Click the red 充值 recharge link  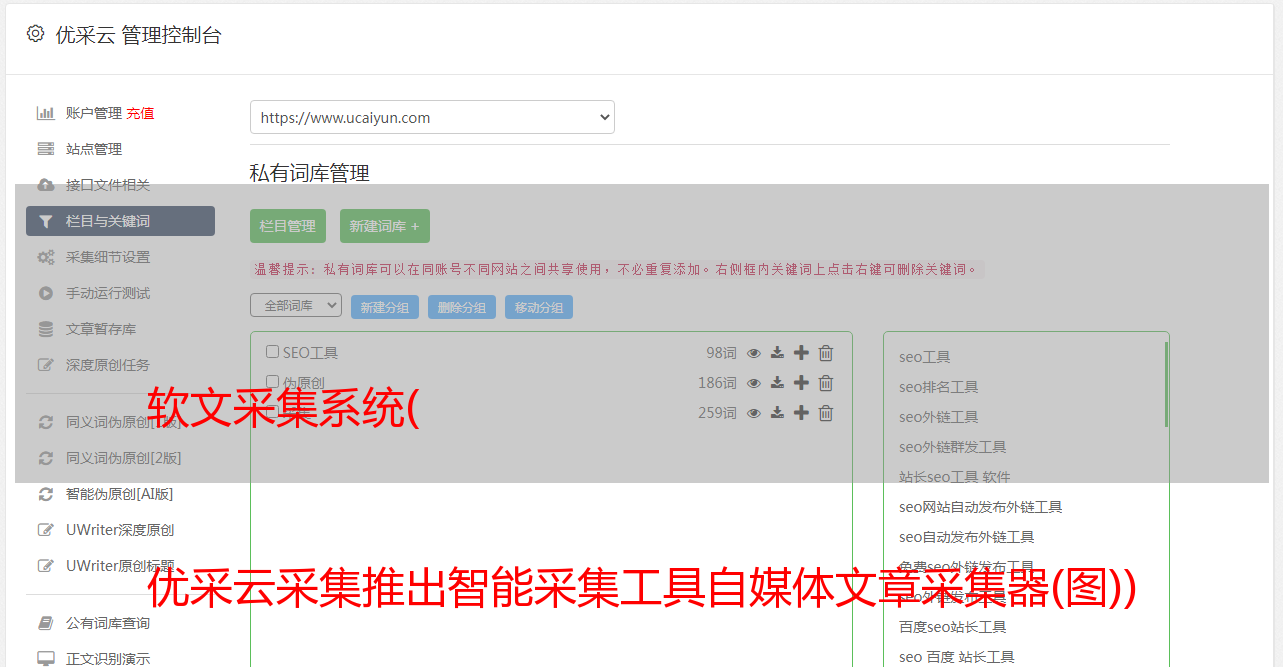click(x=140, y=113)
